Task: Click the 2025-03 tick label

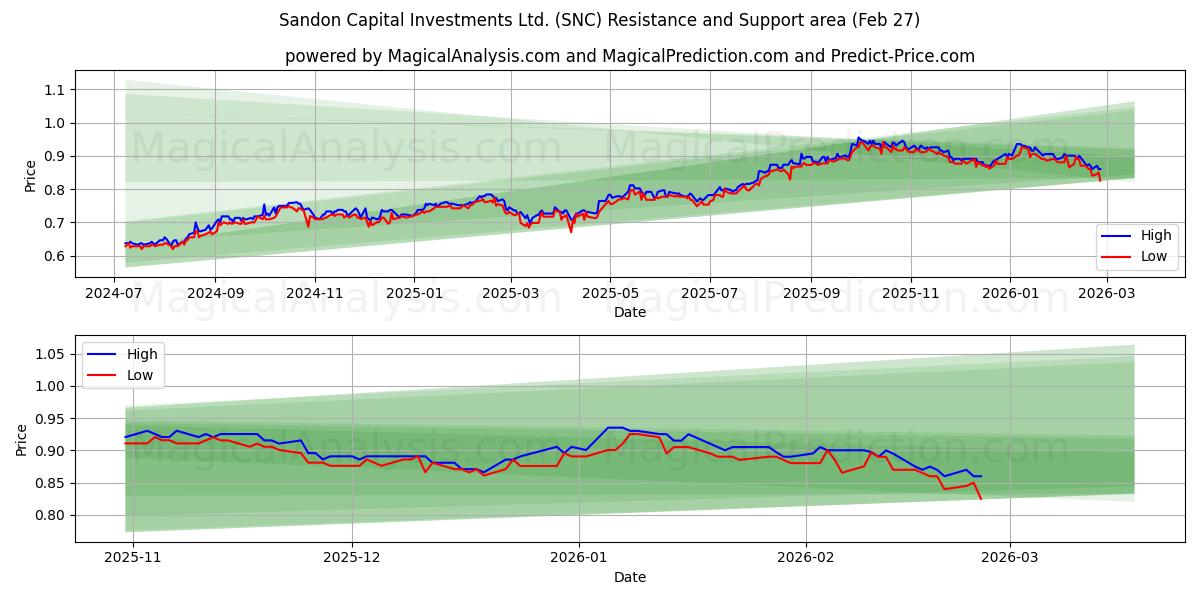Action: pos(511,294)
